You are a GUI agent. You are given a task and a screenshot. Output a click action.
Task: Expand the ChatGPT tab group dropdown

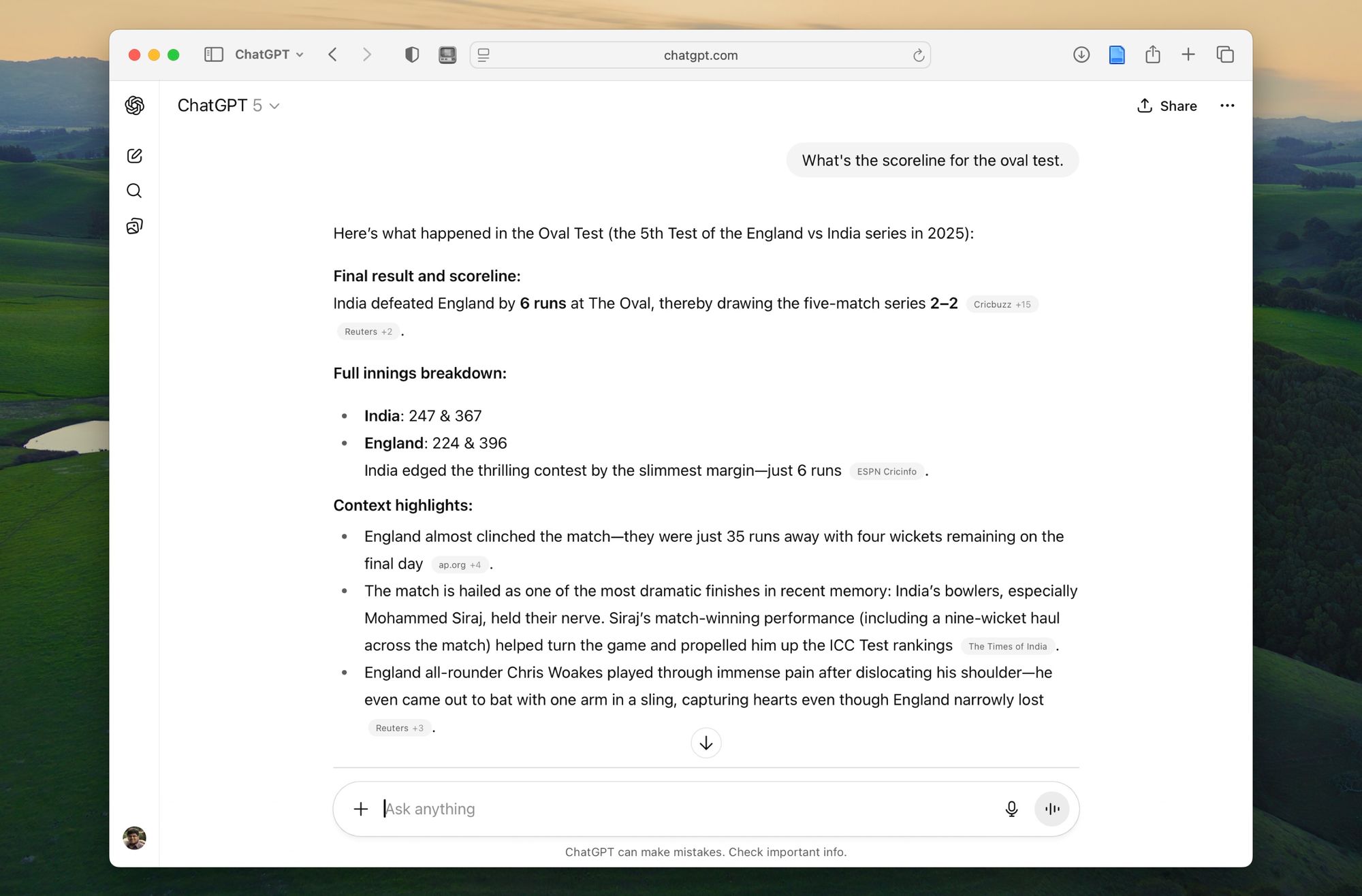tap(269, 54)
